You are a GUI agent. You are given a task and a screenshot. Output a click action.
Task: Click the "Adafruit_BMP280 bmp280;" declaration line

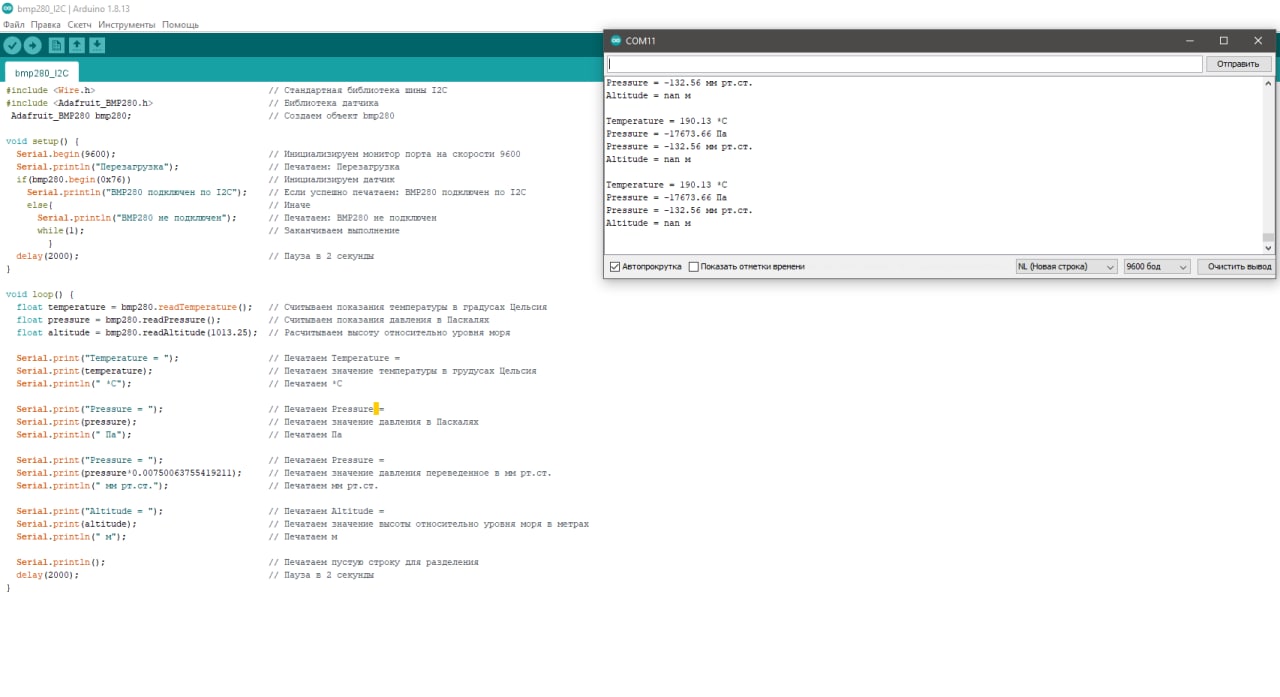[71, 116]
